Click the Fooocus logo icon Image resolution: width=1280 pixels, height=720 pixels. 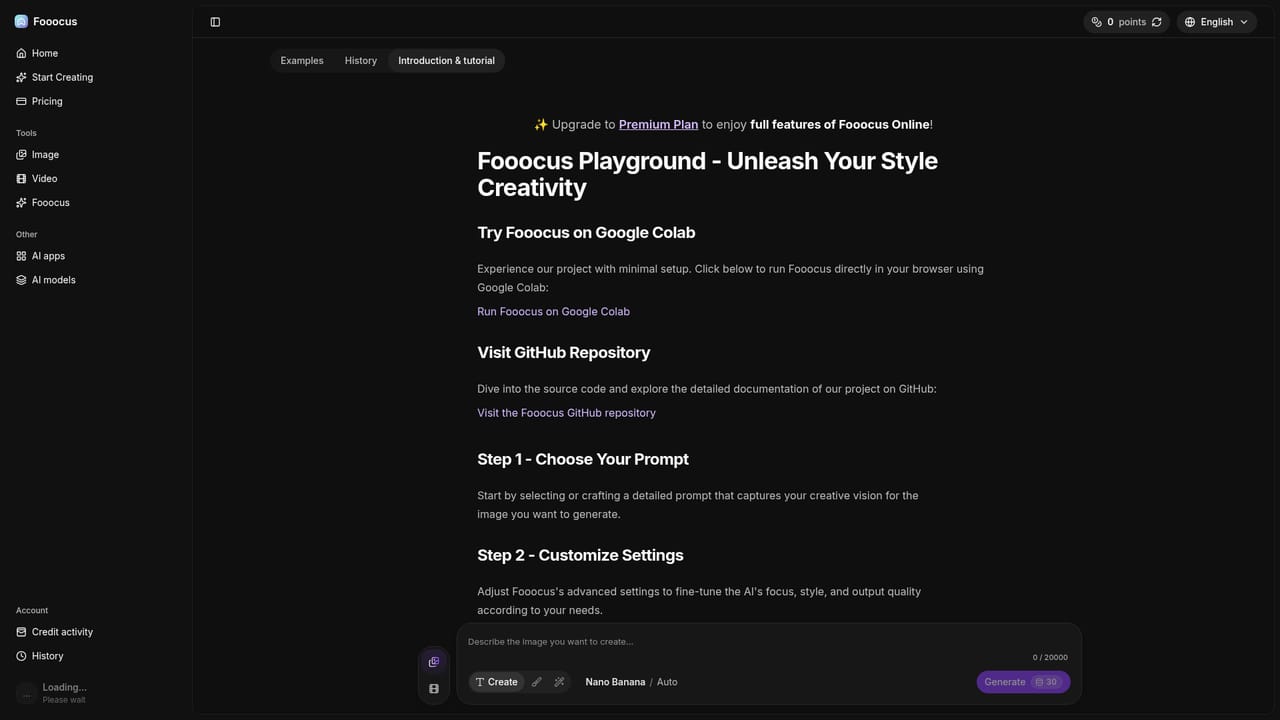click(x=21, y=21)
